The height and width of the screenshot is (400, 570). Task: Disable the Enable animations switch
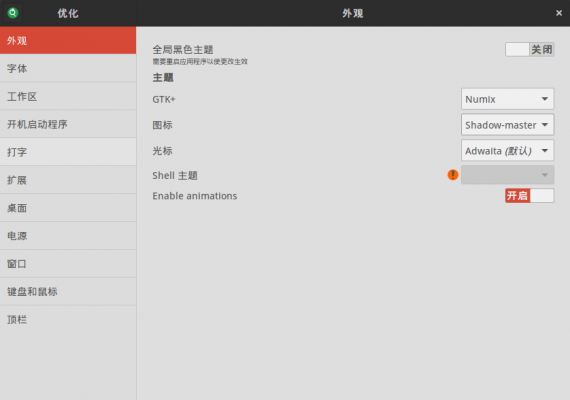tap(529, 196)
